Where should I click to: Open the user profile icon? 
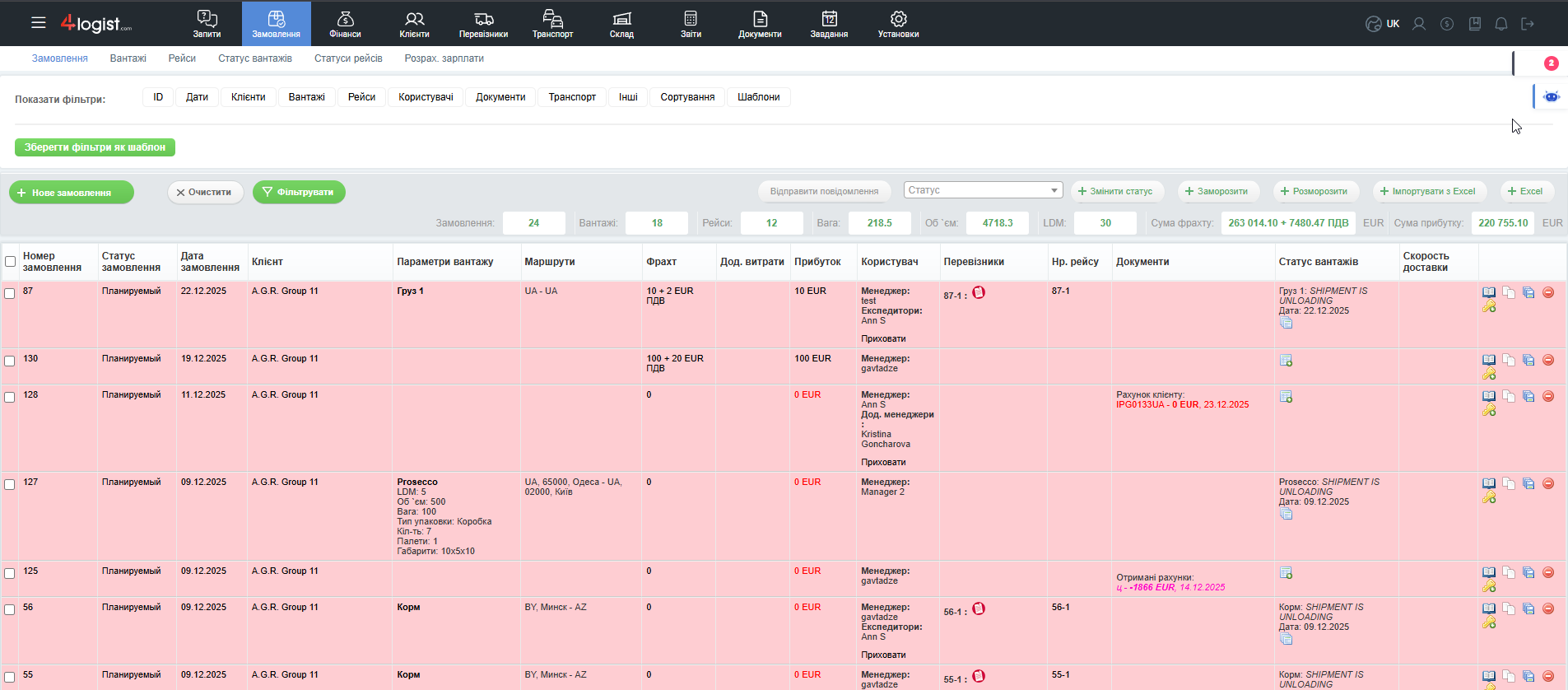click(x=1418, y=24)
